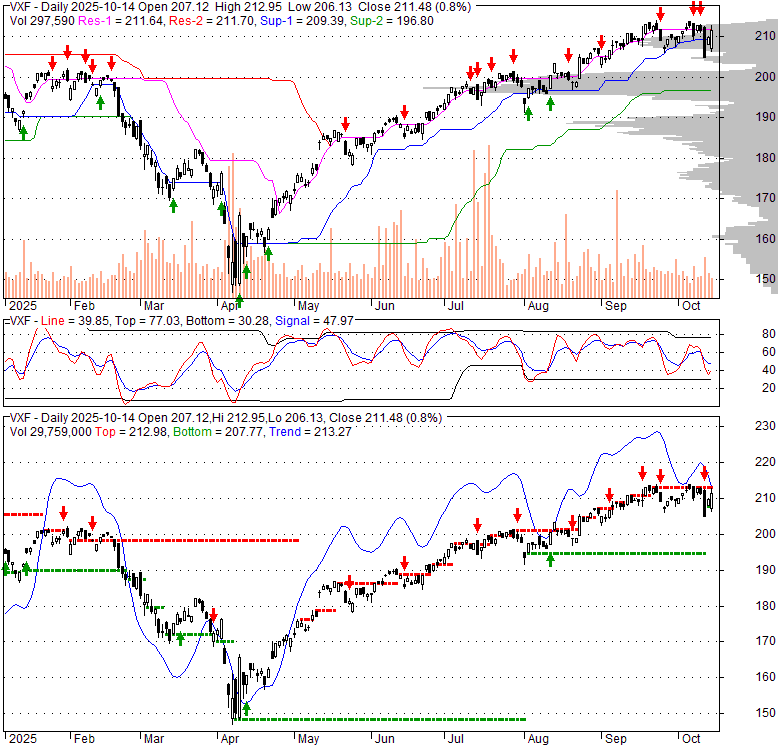
Task: Click the Feb month label under bottom chart
Action: (x=84, y=739)
